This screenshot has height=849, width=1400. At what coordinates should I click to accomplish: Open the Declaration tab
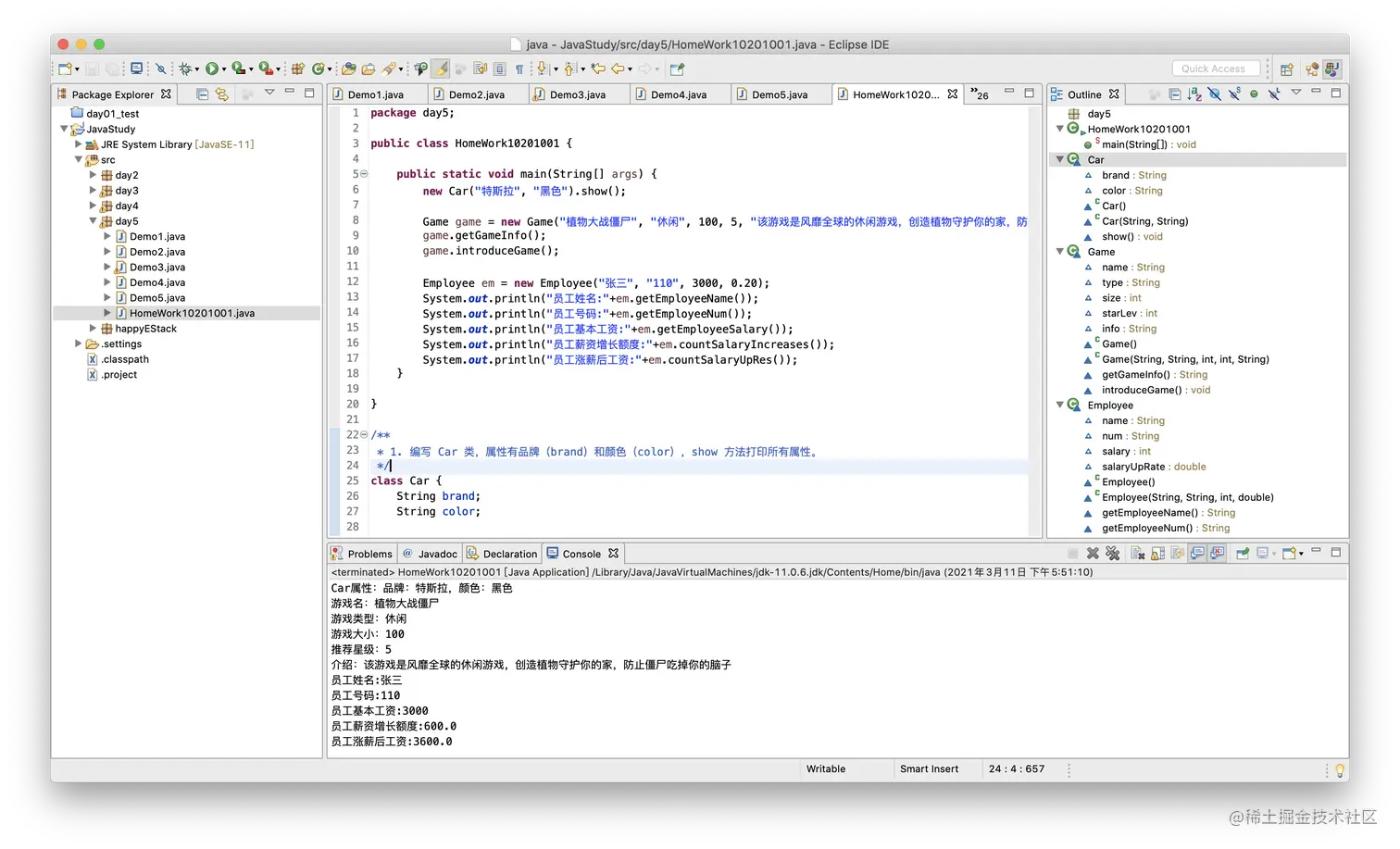click(502, 554)
